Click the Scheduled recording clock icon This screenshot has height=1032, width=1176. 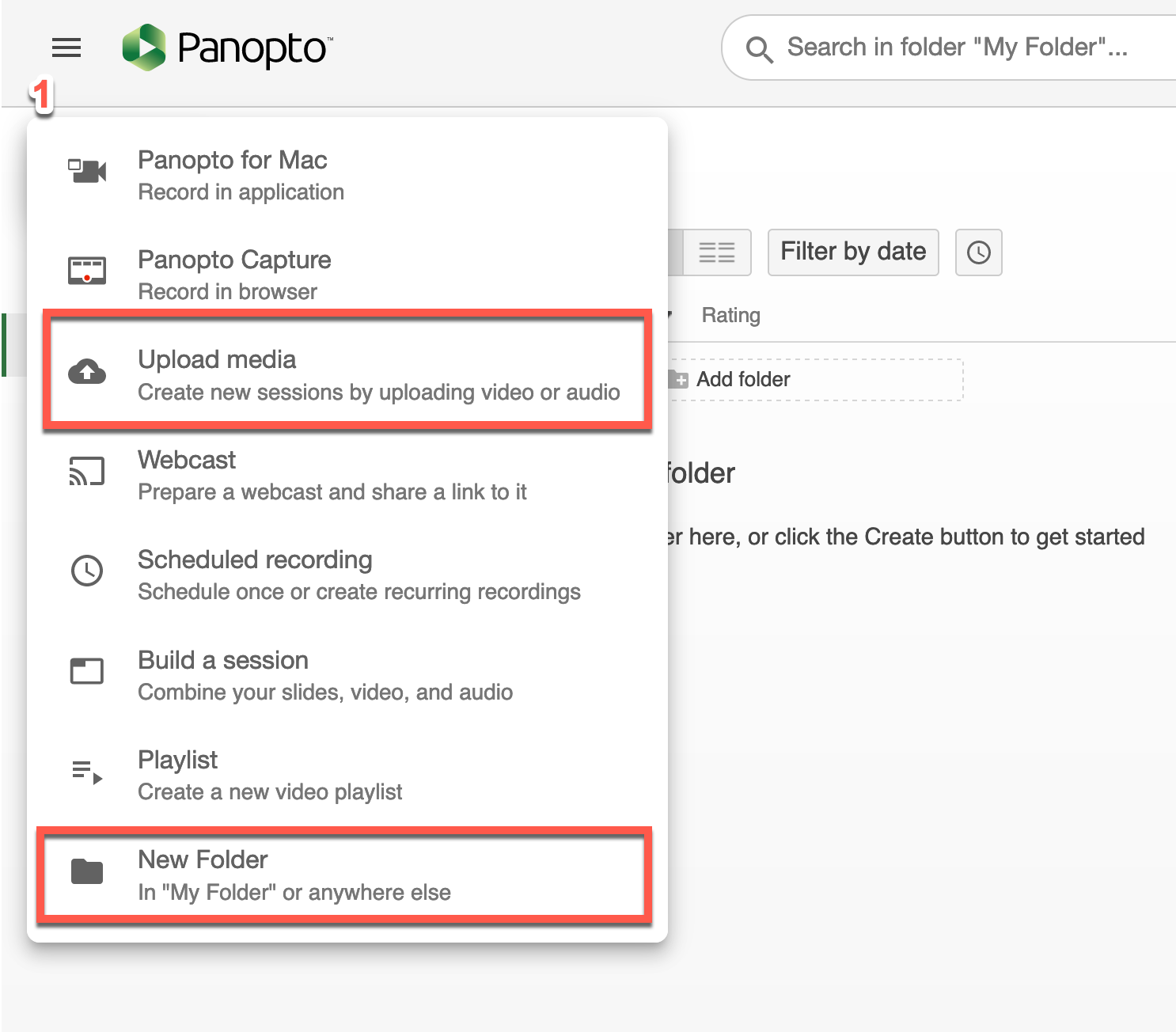(87, 571)
